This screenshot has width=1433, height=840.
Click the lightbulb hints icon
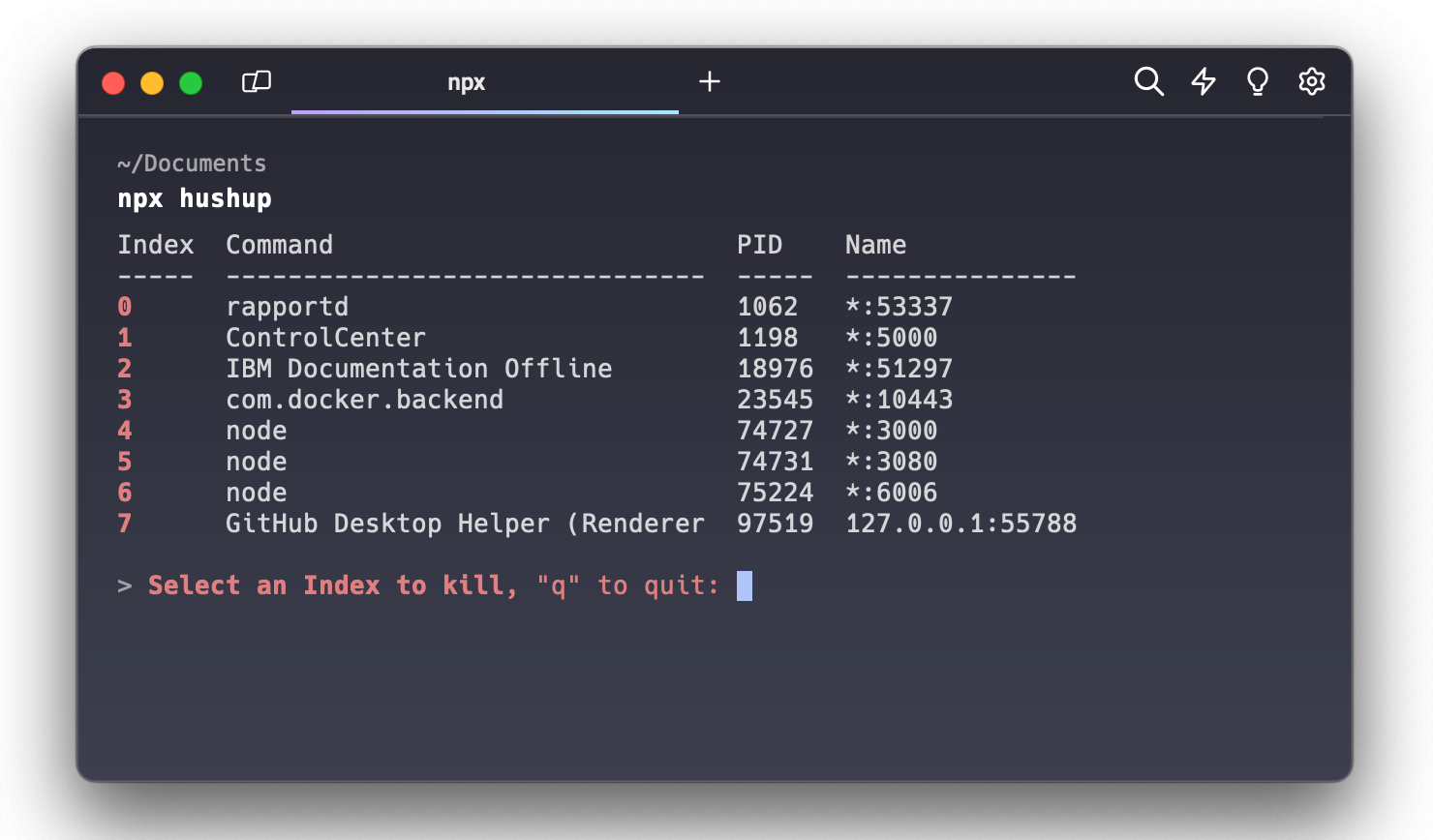1258,81
